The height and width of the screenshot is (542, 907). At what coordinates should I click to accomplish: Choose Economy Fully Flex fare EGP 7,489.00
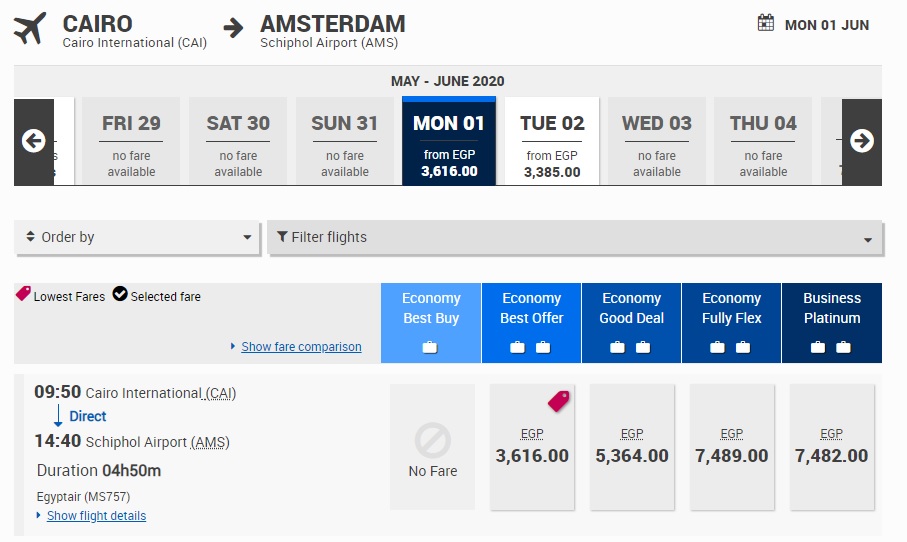click(732, 447)
